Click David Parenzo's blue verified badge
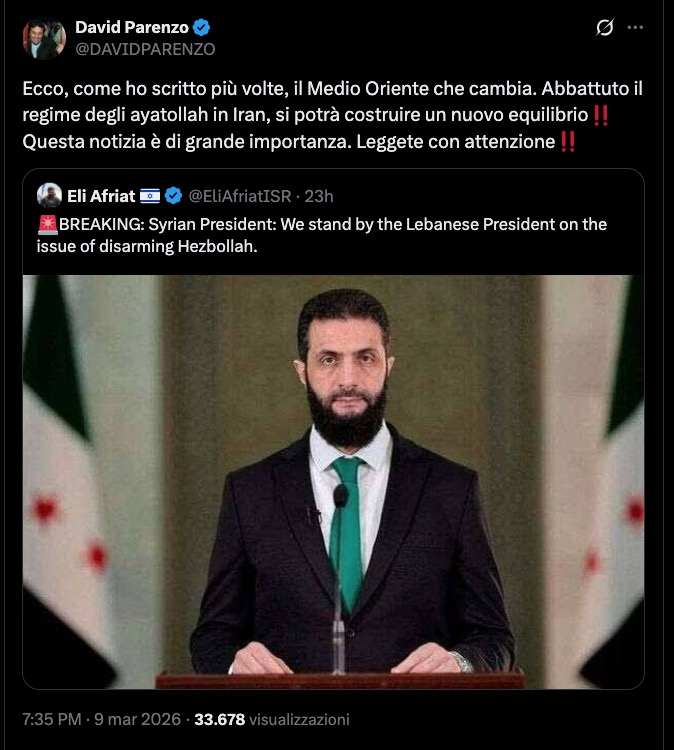Screen dimensions: 674x750 click(201, 27)
